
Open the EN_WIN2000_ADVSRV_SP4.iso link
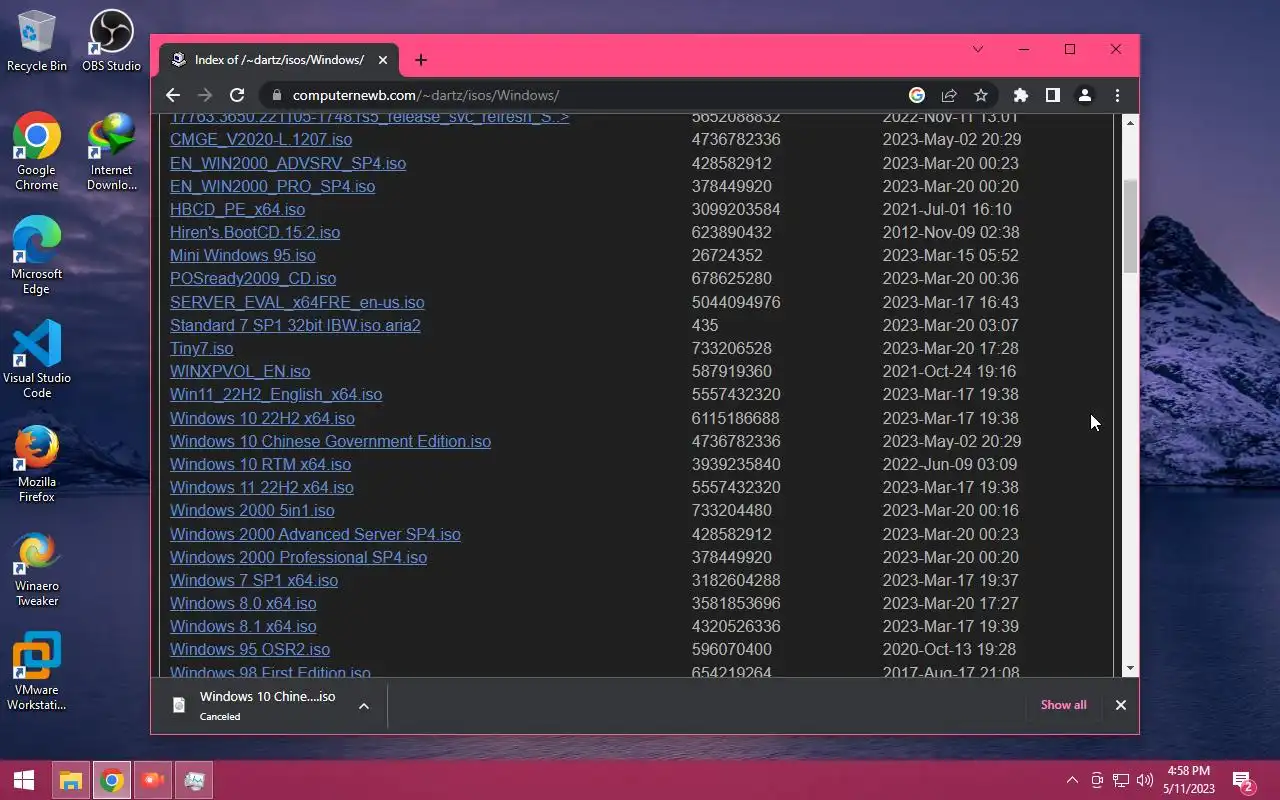(288, 163)
